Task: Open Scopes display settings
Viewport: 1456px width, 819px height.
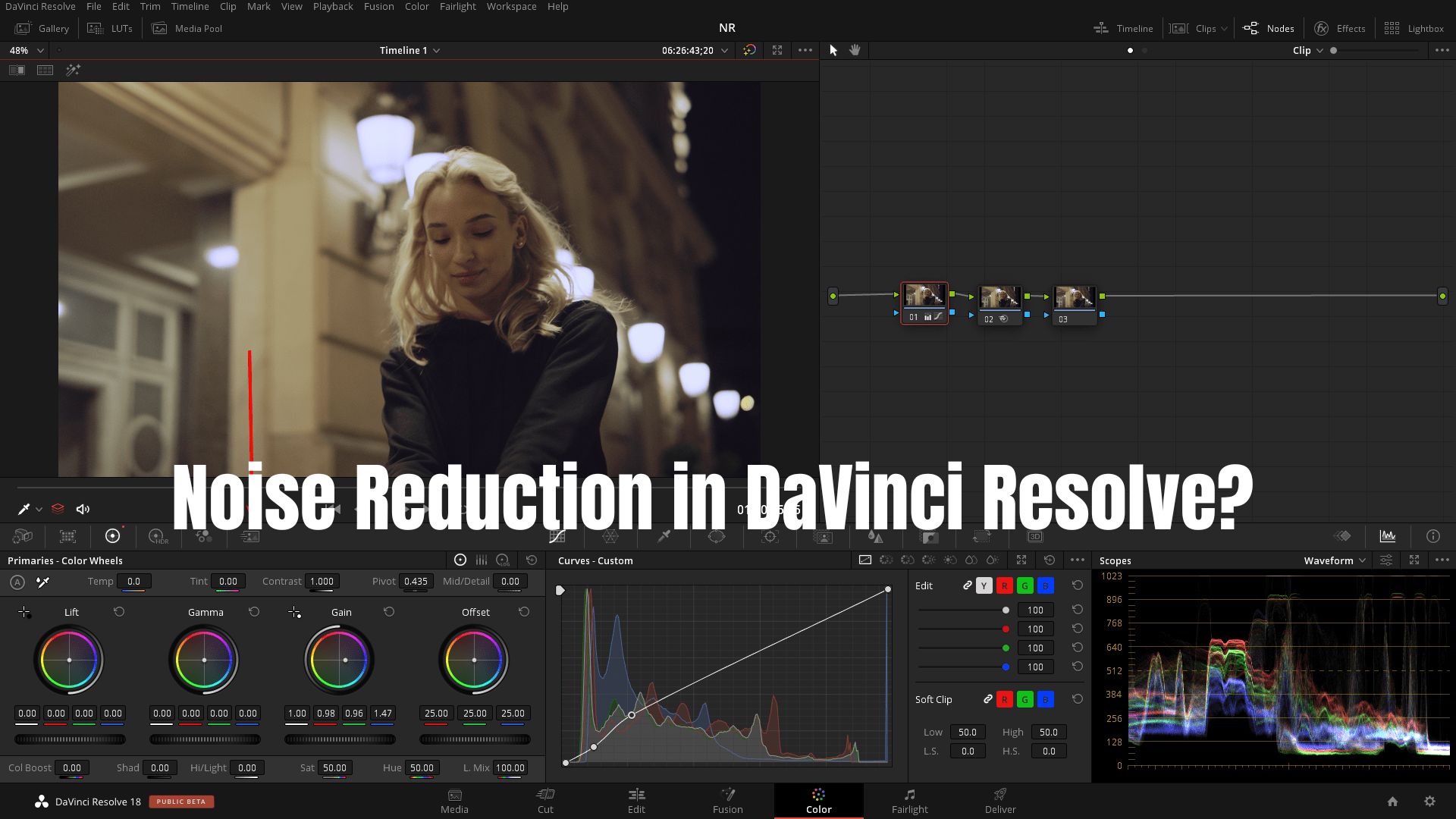Action: (x=1386, y=560)
